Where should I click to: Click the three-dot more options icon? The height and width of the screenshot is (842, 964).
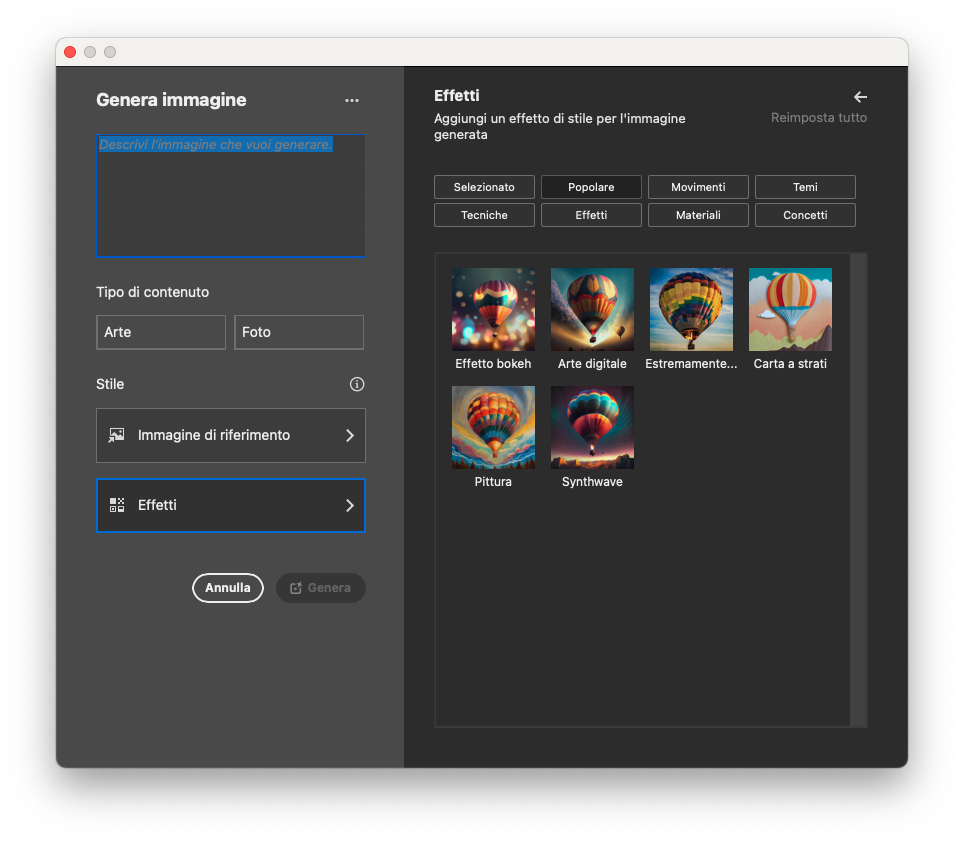pyautogui.click(x=351, y=100)
